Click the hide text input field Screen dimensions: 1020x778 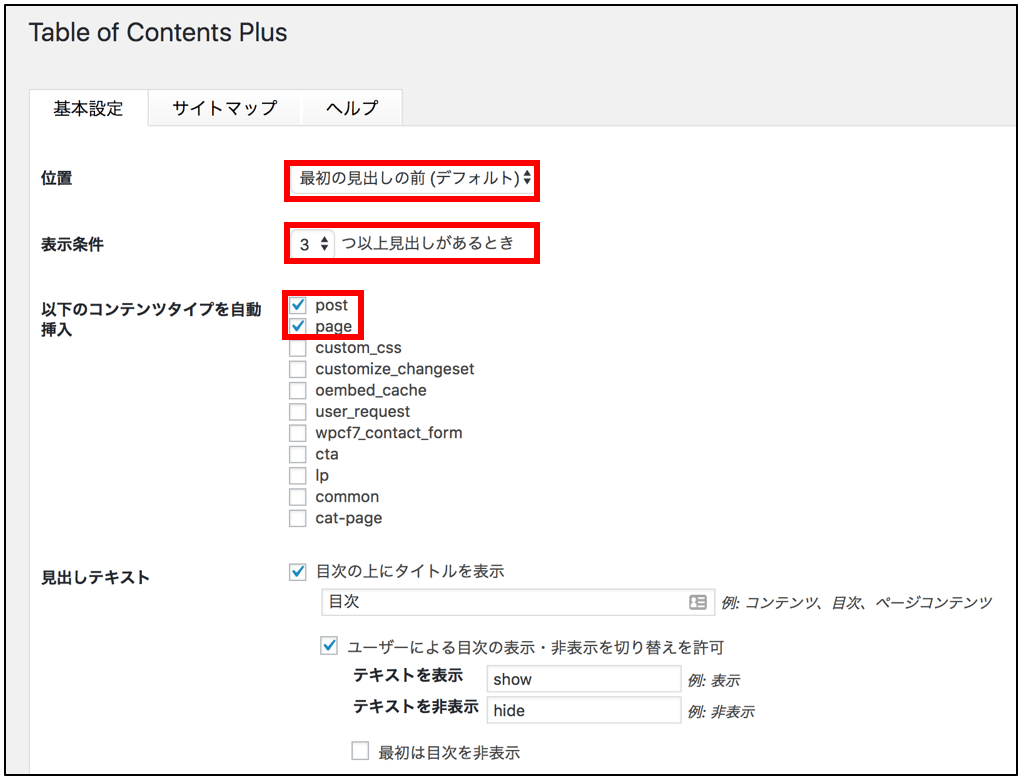584,710
